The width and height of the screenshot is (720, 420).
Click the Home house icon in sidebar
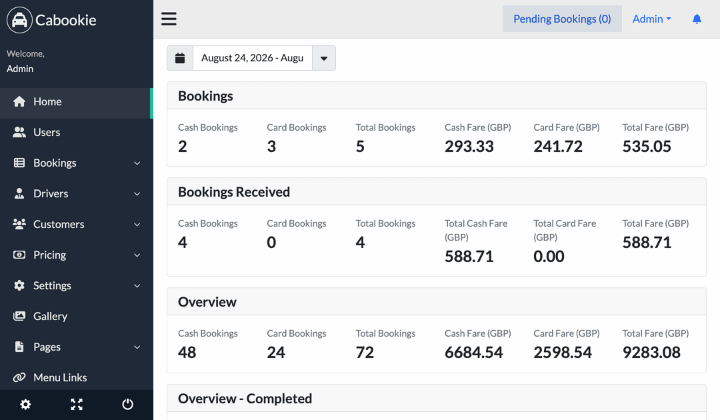(19, 101)
